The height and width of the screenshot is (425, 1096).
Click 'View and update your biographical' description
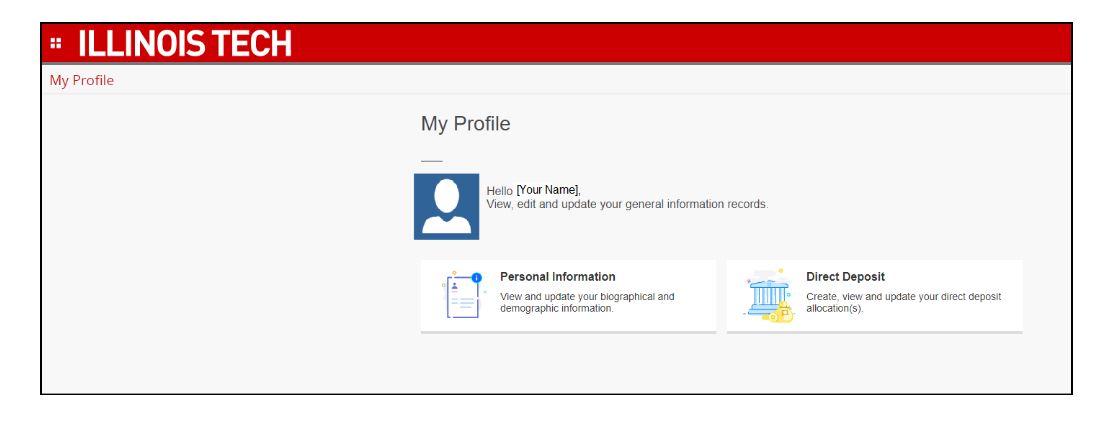pos(587,302)
